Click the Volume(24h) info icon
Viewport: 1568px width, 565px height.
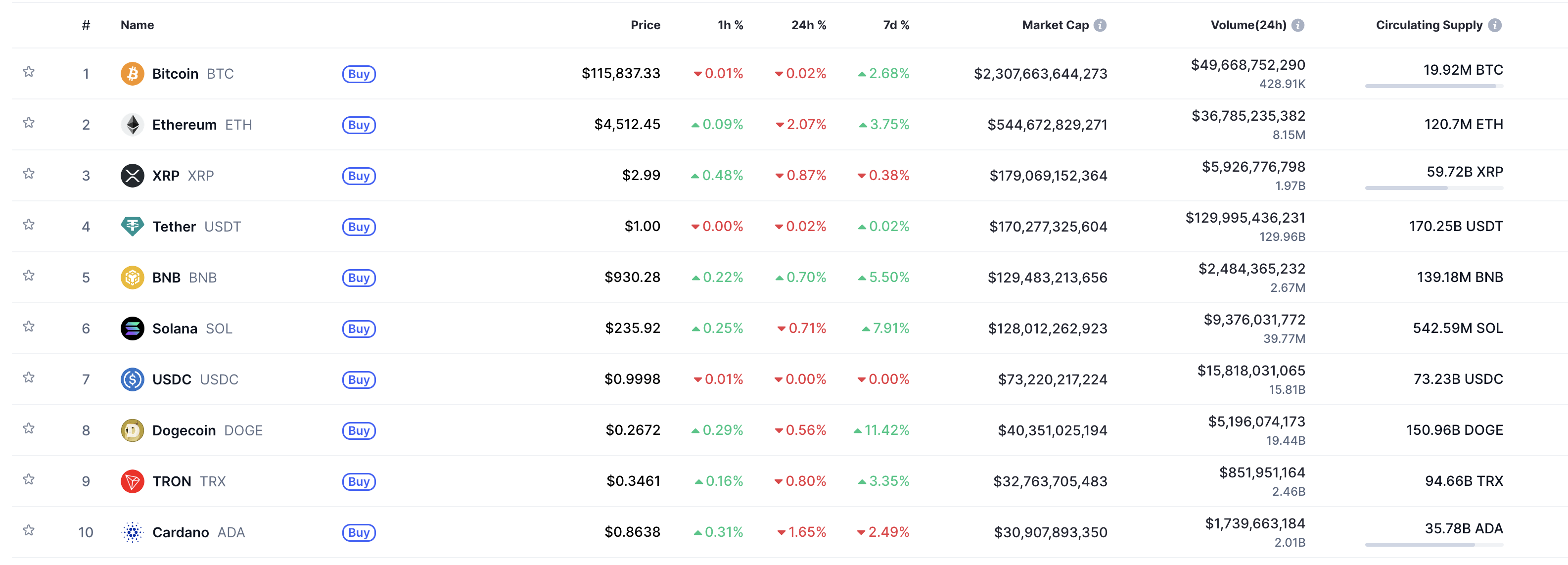pyautogui.click(x=1298, y=25)
